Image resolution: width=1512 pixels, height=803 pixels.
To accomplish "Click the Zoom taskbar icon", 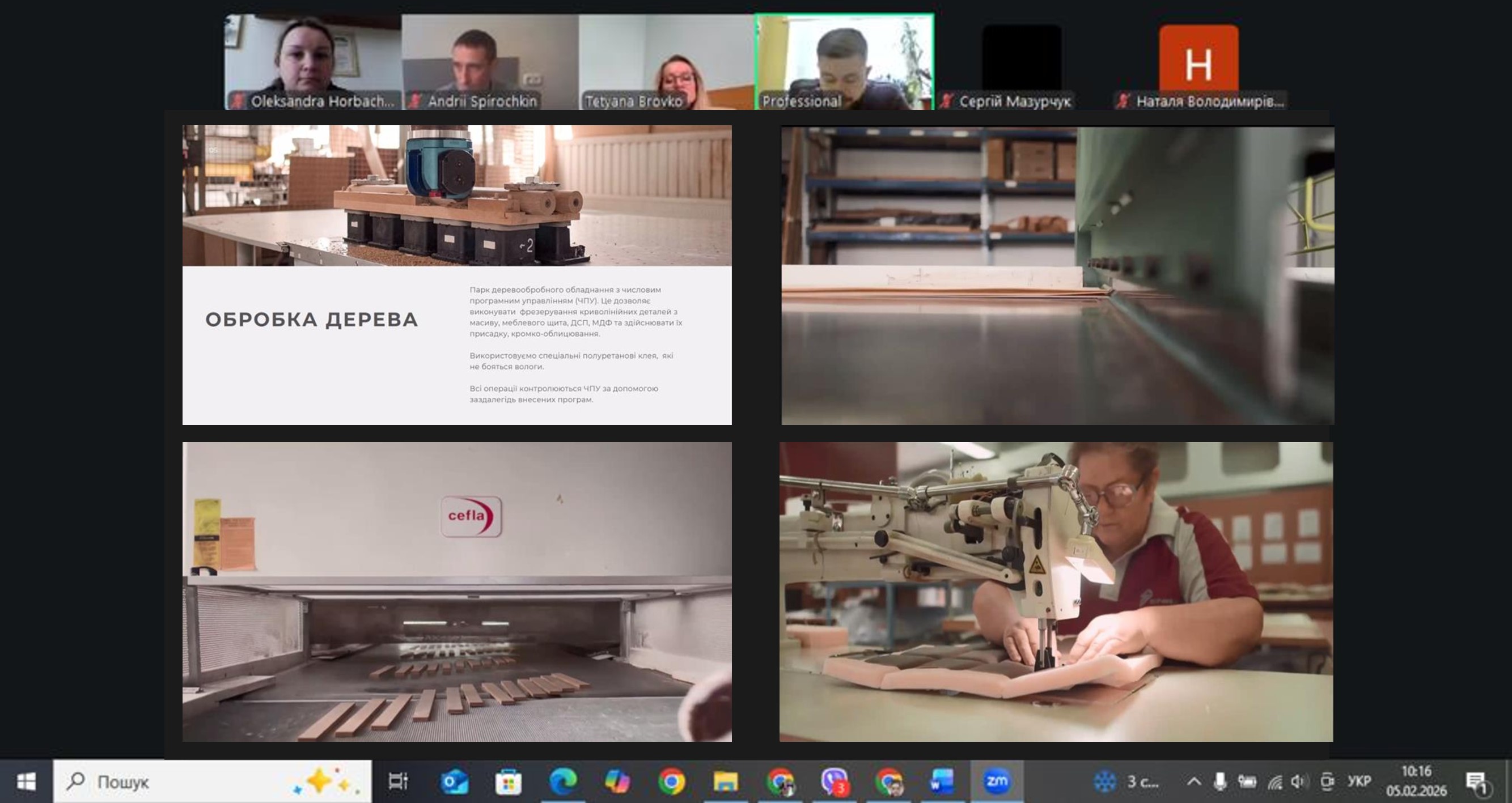I will [997, 781].
